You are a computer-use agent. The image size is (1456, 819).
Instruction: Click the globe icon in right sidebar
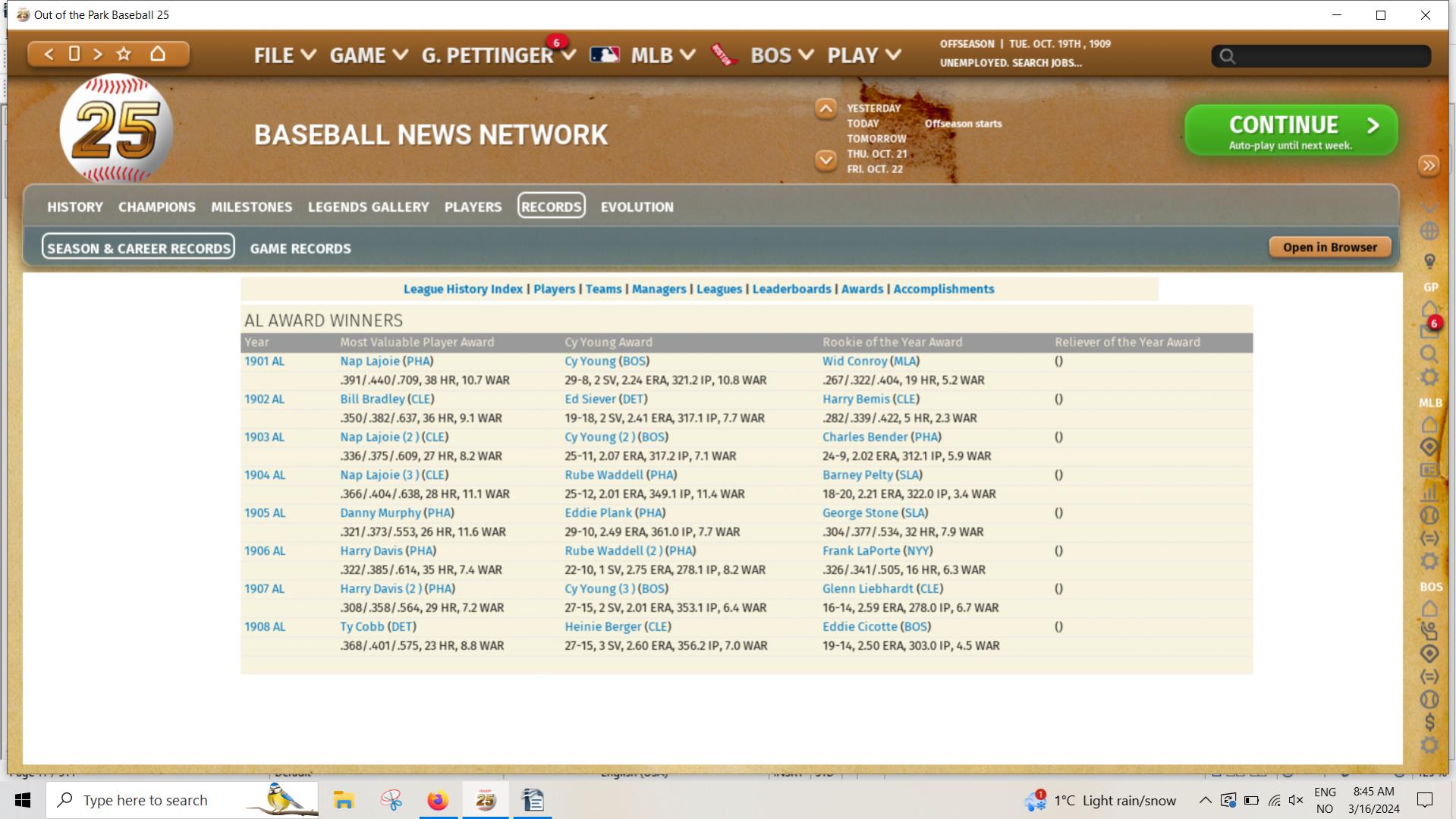coord(1429,231)
